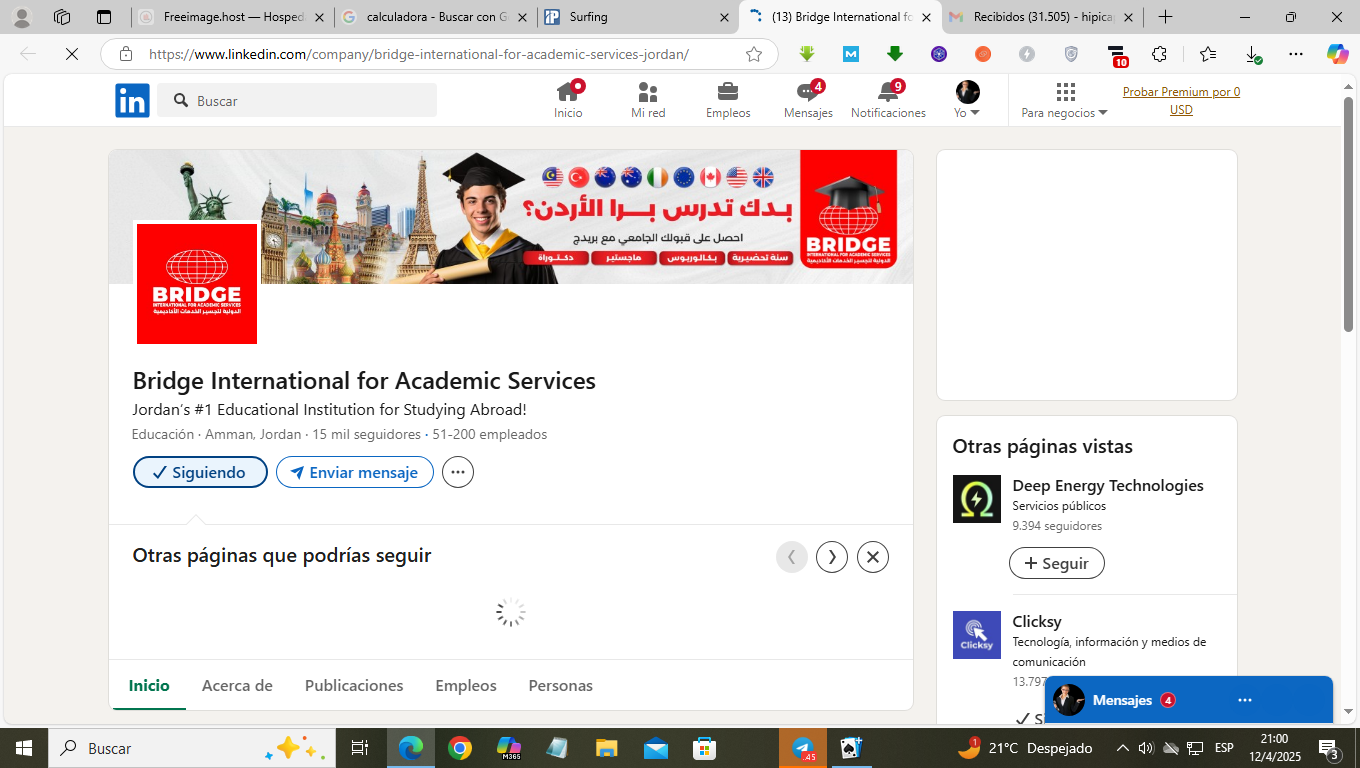
Task: Switch to the Publicaciones tab
Action: [354, 685]
